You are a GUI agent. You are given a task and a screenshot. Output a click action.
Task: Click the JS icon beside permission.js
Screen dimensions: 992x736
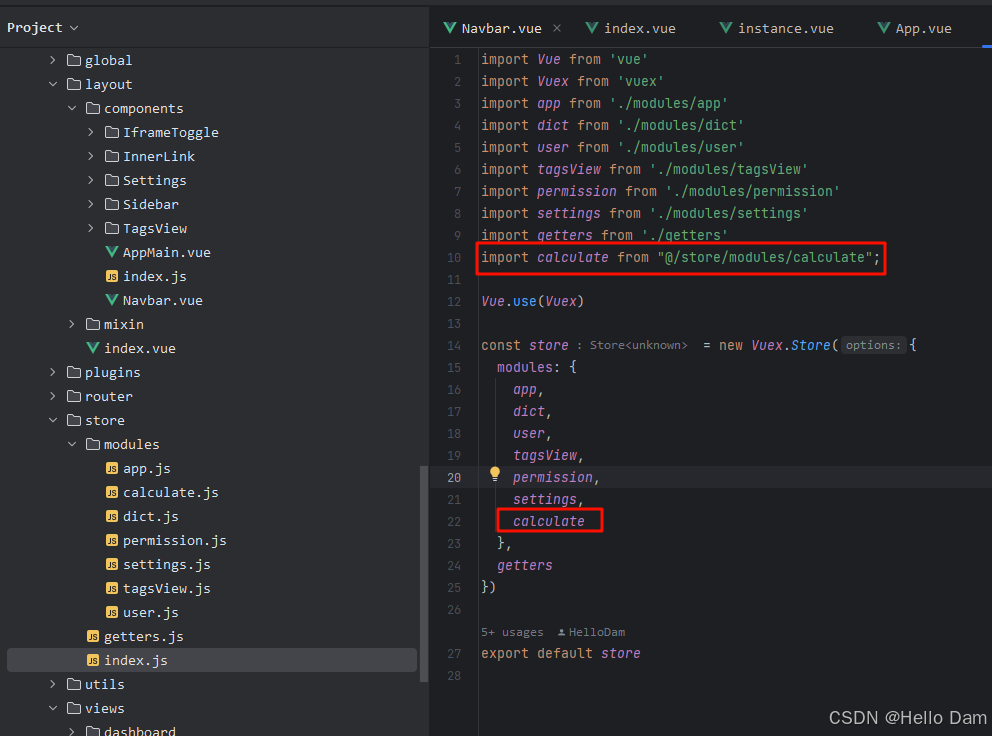click(x=112, y=540)
